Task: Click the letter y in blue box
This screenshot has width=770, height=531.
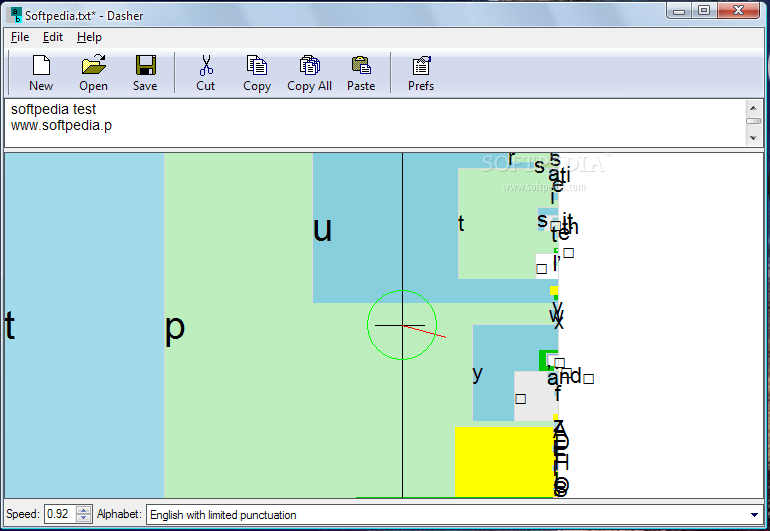Action: point(477,374)
